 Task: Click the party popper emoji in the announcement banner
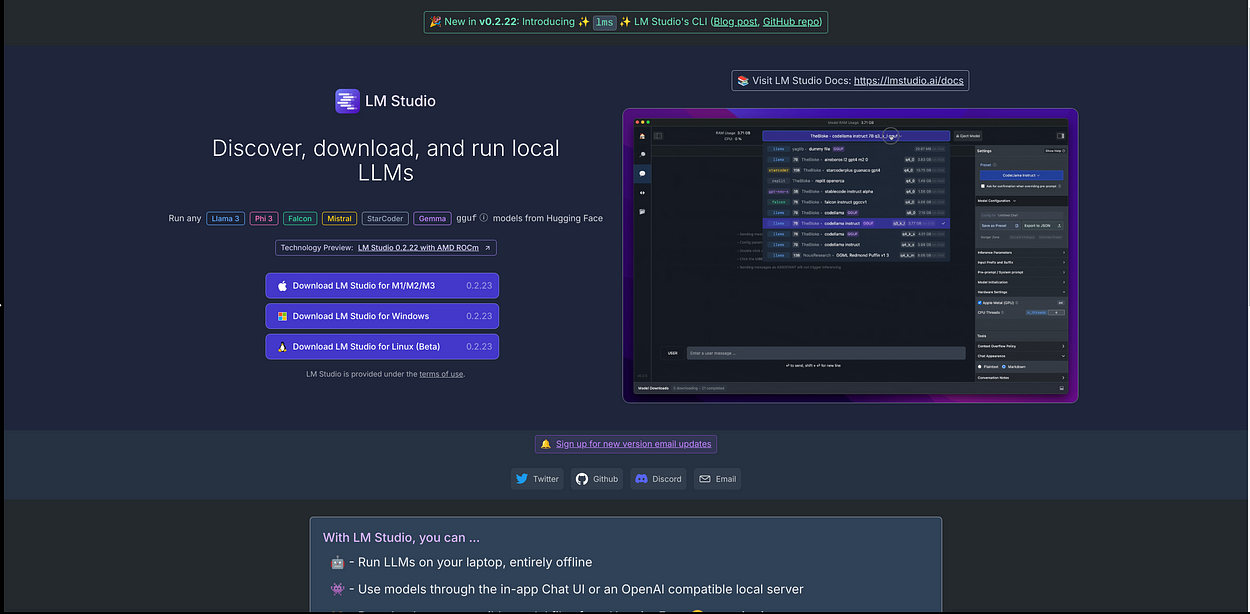click(x=436, y=21)
